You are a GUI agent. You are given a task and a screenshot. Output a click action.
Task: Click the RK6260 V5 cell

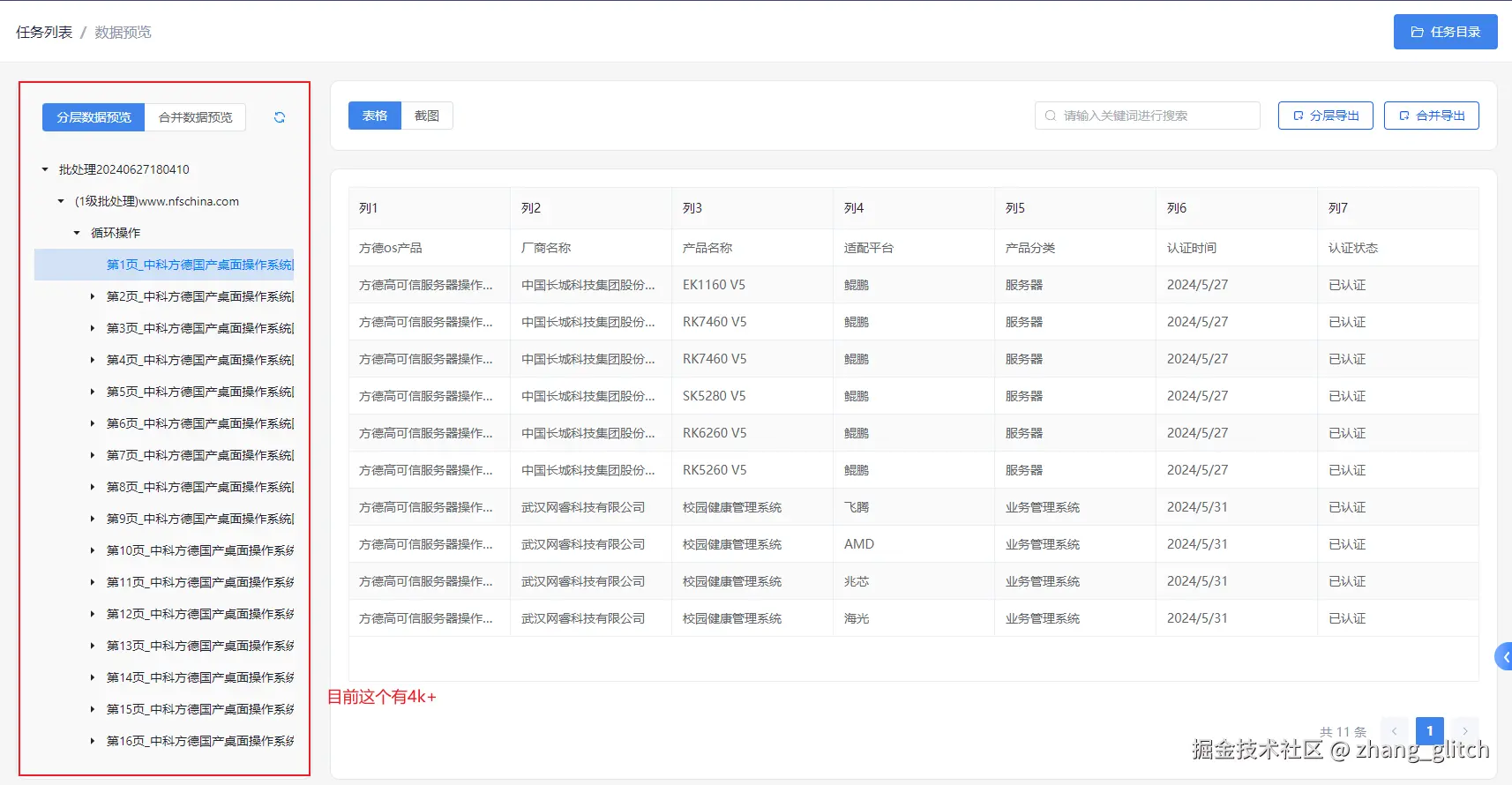752,433
